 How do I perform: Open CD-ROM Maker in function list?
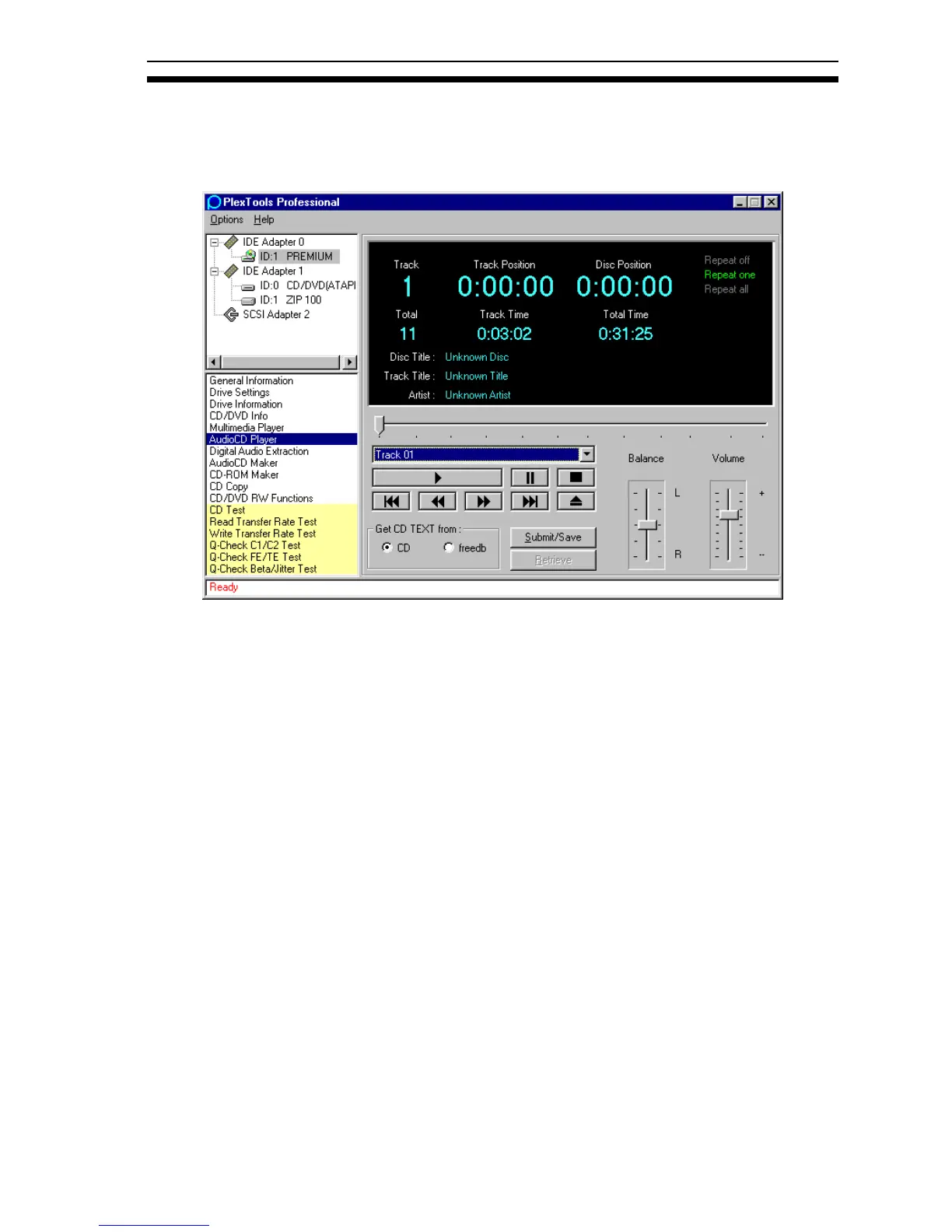pyautogui.click(x=244, y=474)
